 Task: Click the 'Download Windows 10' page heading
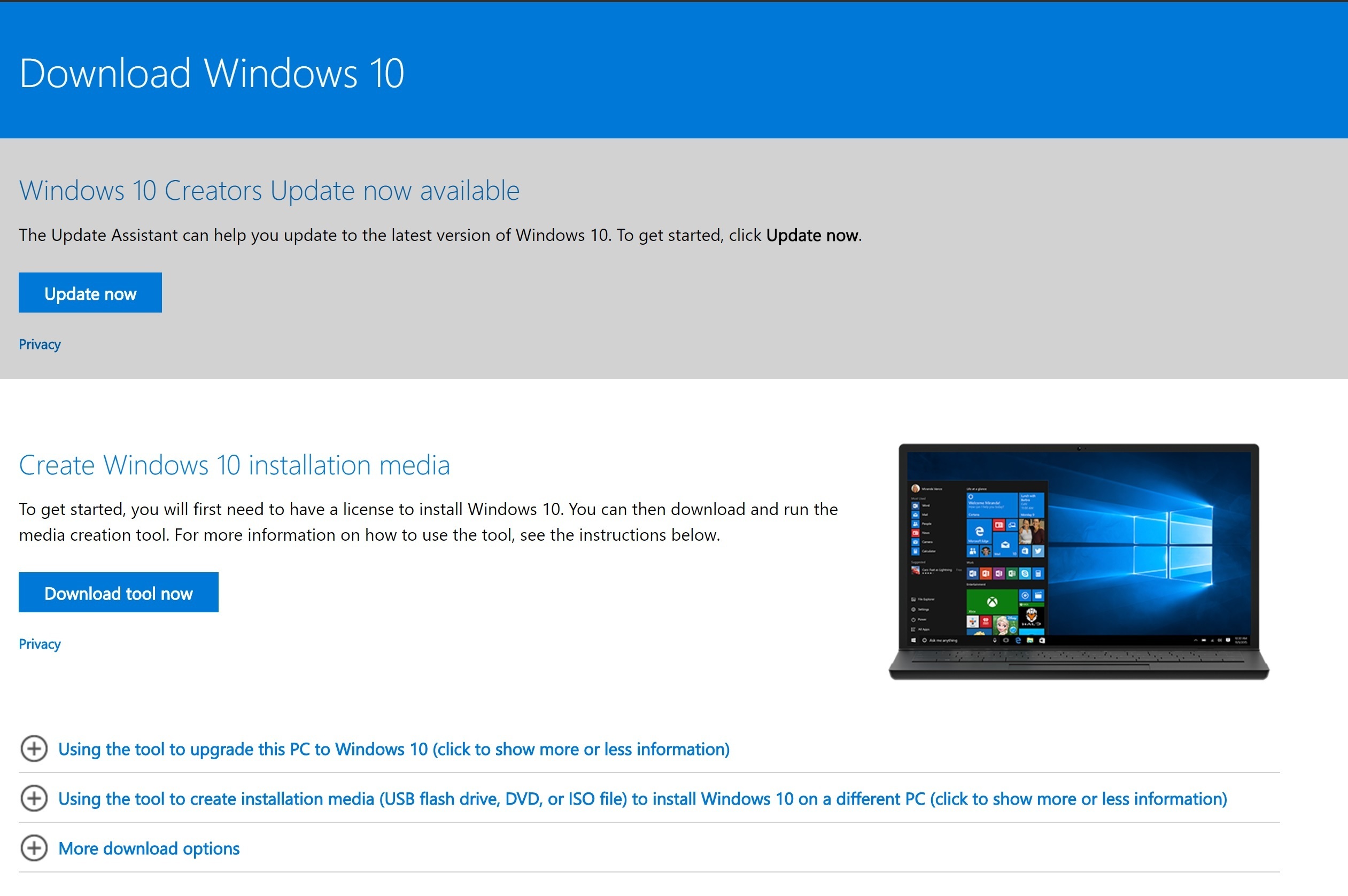(x=212, y=73)
